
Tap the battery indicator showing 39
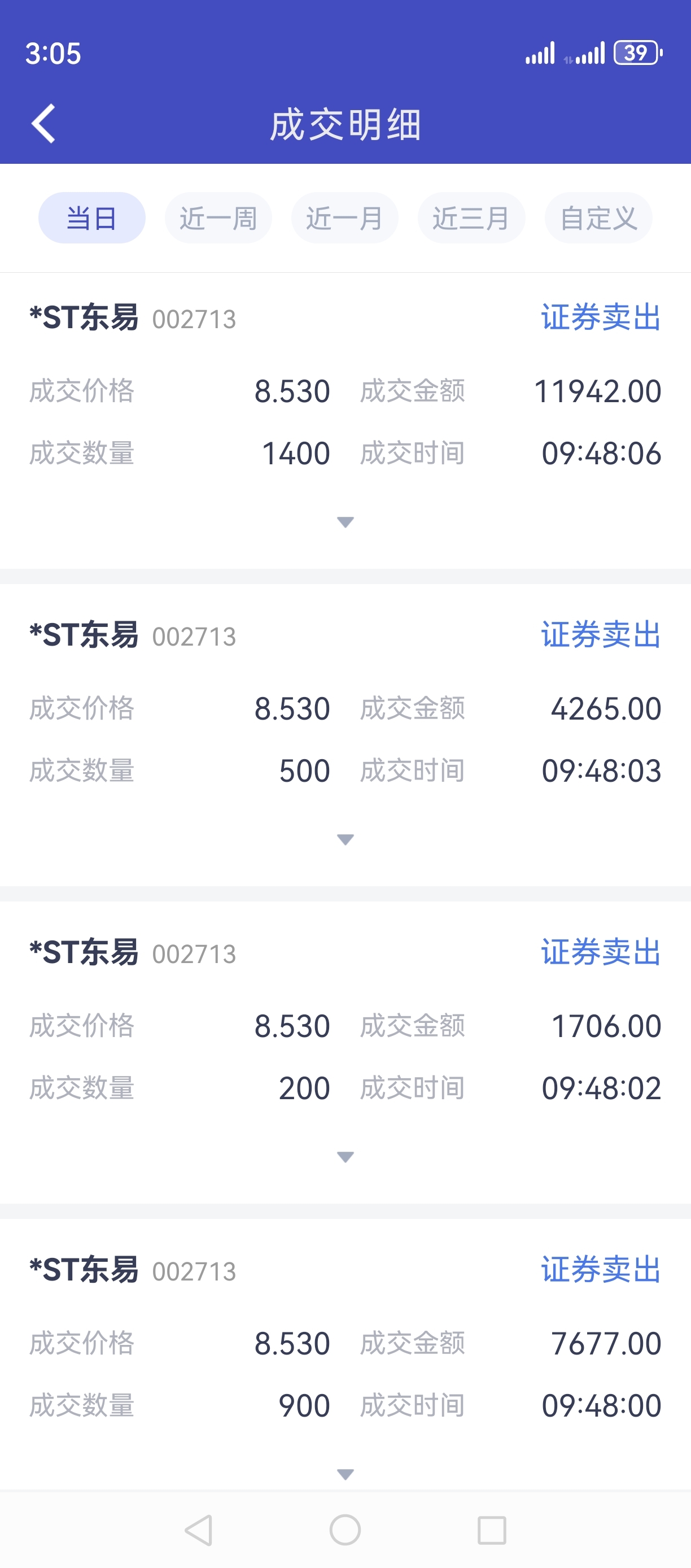(x=637, y=53)
